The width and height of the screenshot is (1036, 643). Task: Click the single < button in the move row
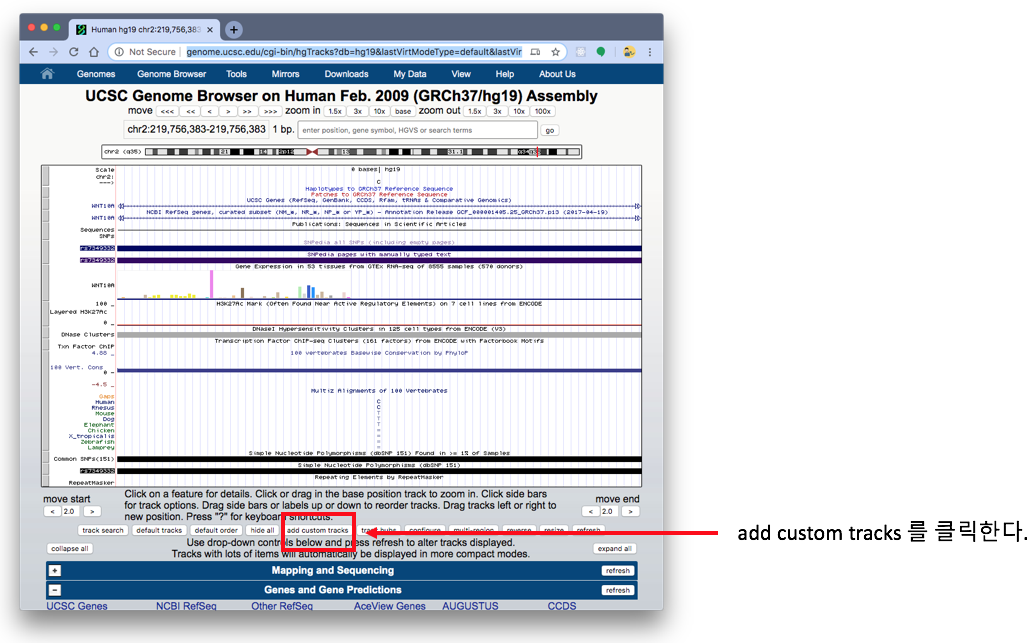tap(210, 112)
